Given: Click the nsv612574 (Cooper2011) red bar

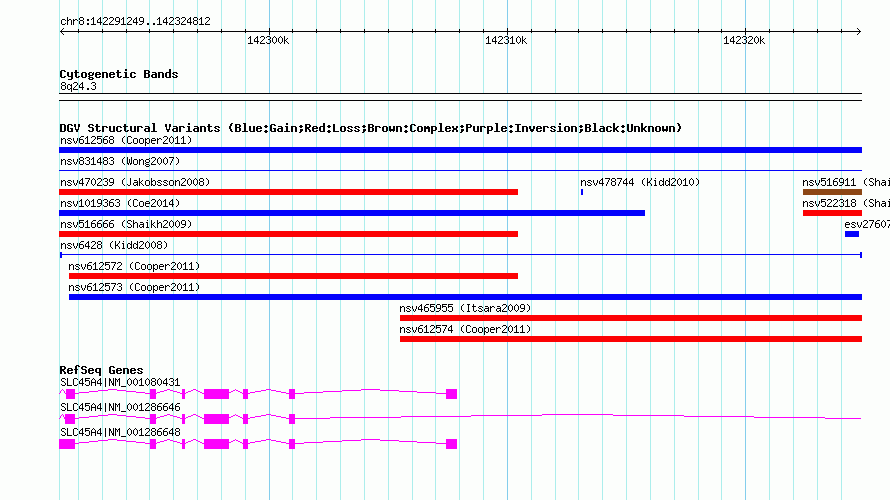Looking at the screenshot, I should pyautogui.click(x=631, y=339).
